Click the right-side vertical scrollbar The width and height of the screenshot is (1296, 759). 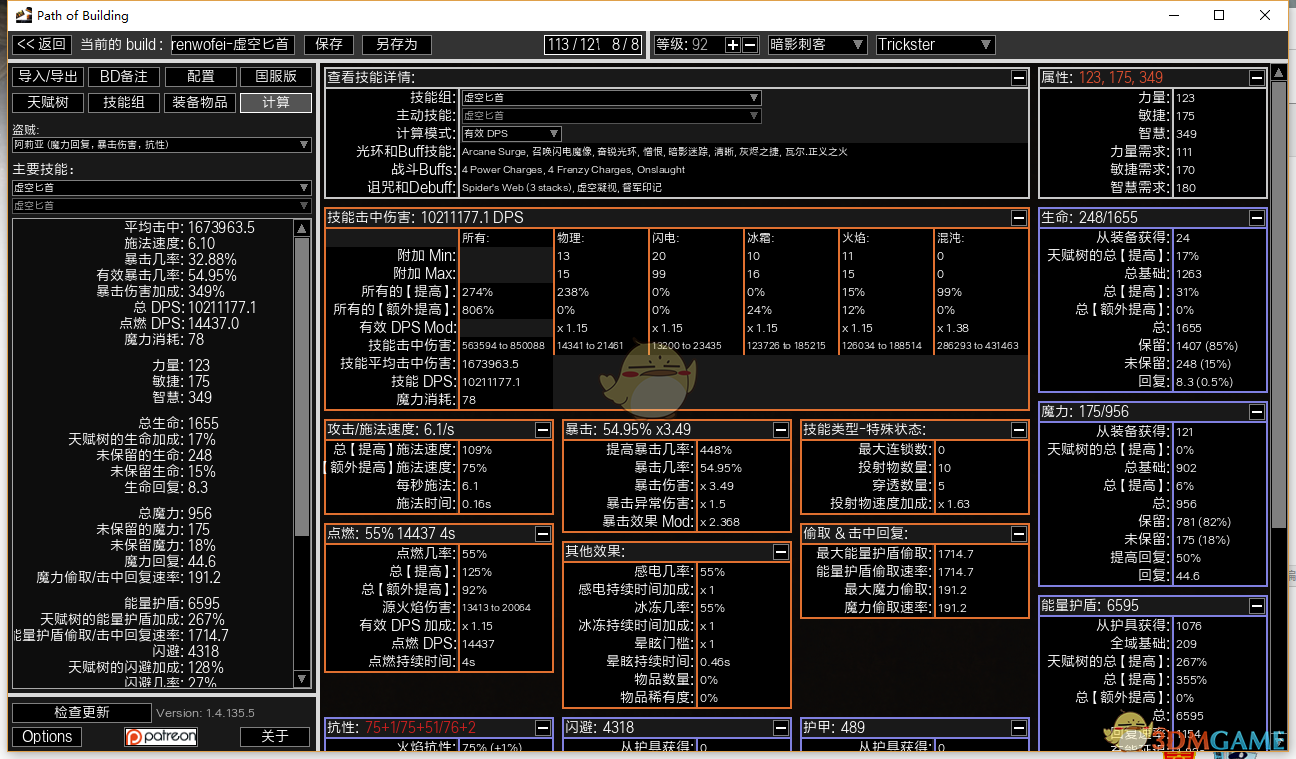1278,300
